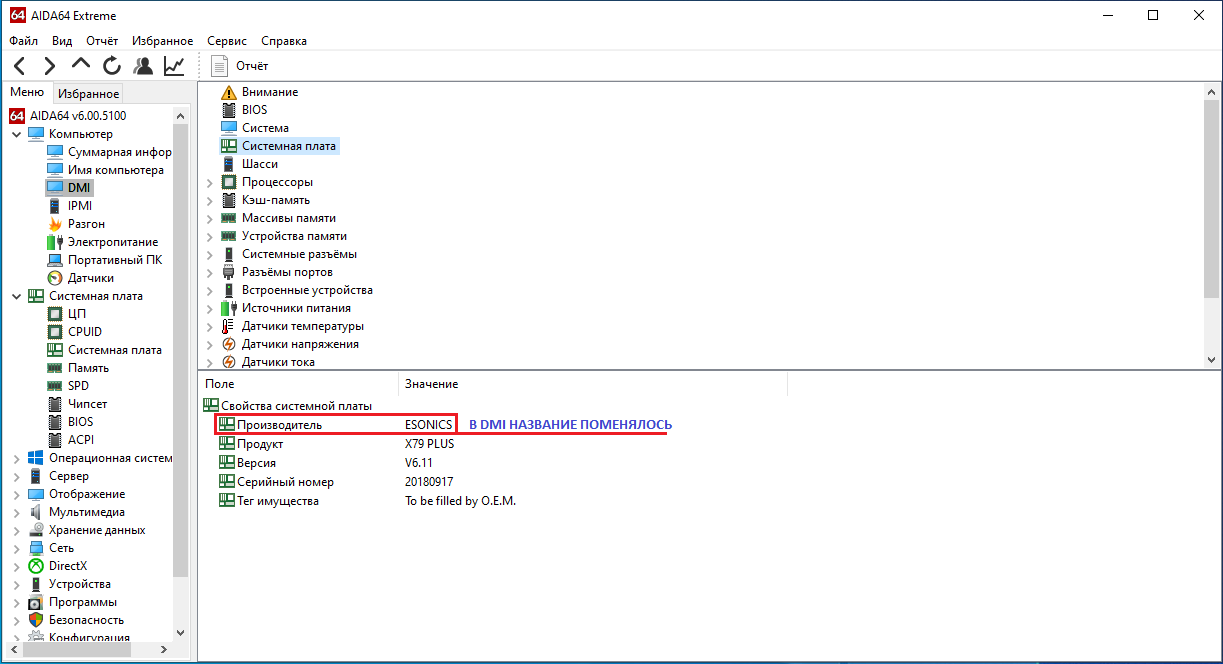The height and width of the screenshot is (664, 1223).
Task: Open the Электропитание item
Action: click(x=102, y=242)
